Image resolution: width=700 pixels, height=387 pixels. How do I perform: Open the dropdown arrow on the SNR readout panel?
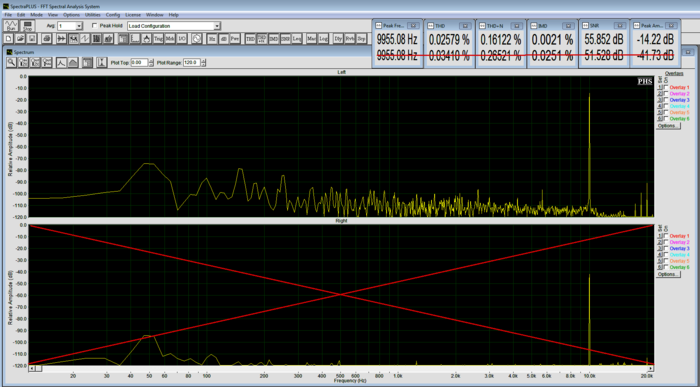pyautogui.click(x=619, y=26)
